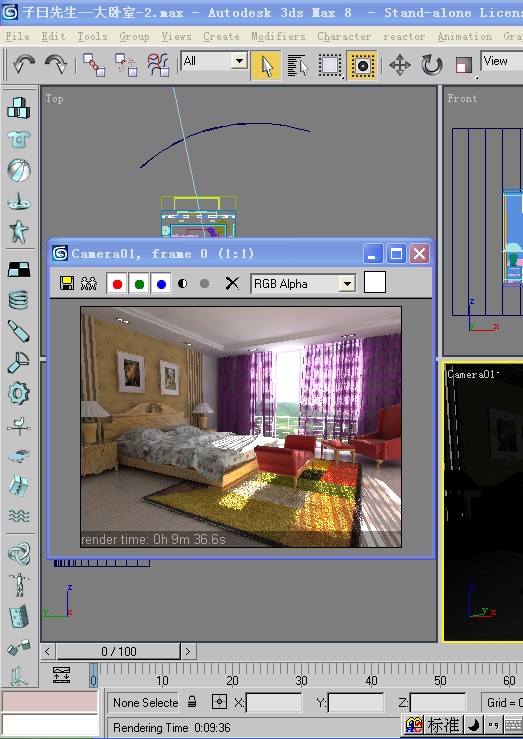Activate the Select and Rotate tool

coord(432,65)
